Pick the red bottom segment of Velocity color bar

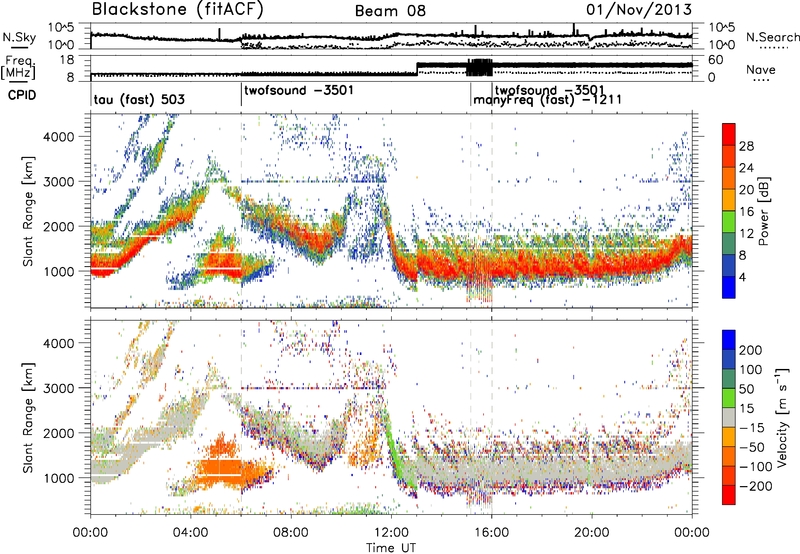tap(729, 495)
